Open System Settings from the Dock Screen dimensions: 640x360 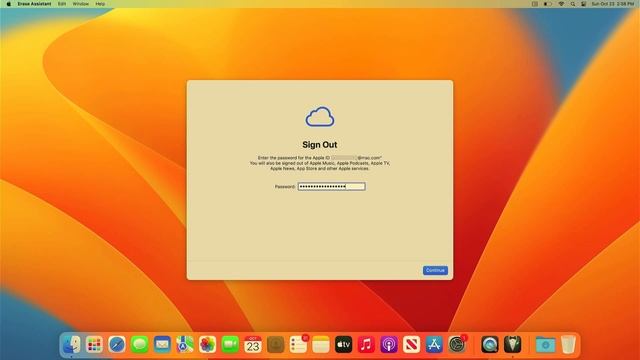click(457, 344)
